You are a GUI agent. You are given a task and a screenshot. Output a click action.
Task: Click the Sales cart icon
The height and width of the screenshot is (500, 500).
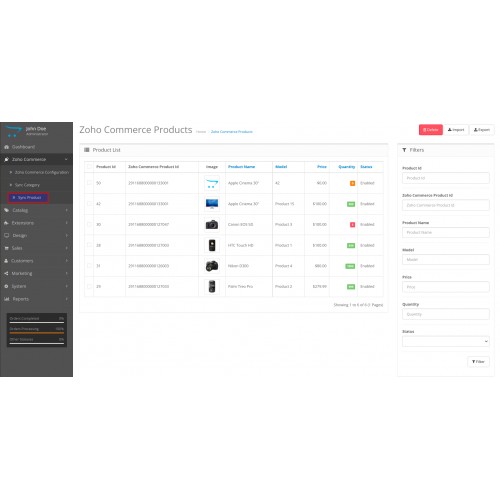(6, 248)
